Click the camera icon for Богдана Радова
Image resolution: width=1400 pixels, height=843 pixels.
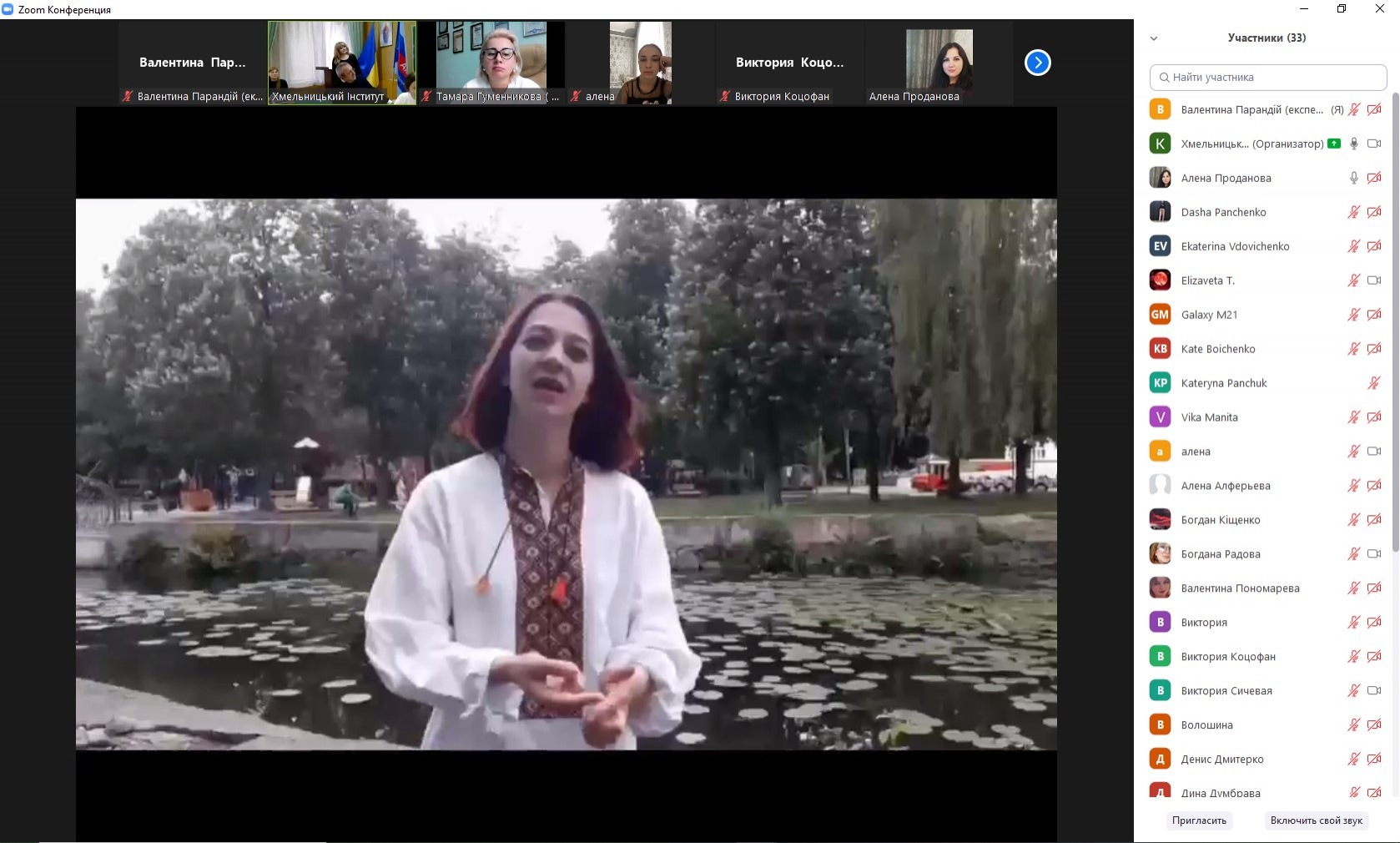1374,554
